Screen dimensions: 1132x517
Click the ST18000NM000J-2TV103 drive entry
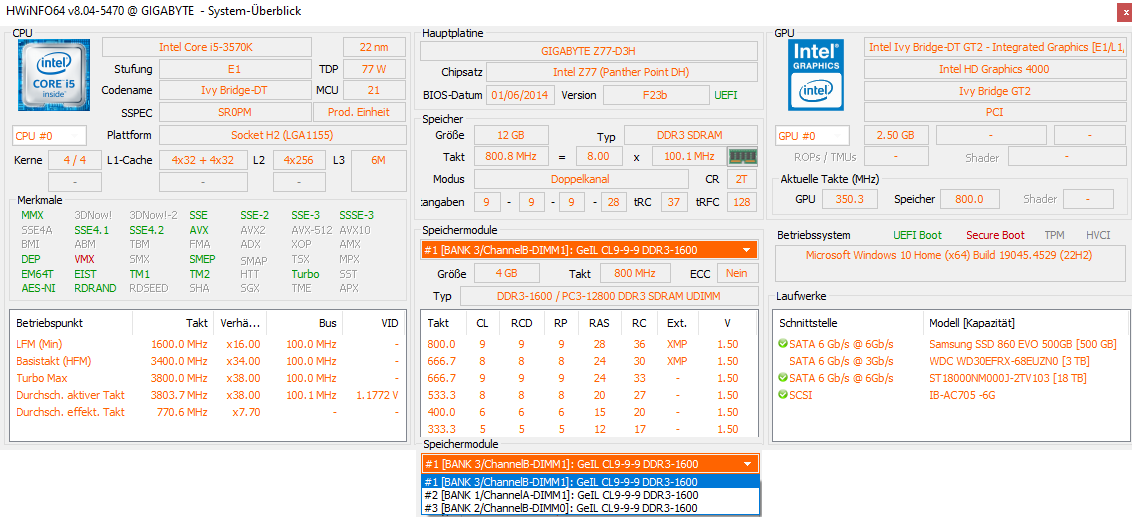pos(1009,378)
